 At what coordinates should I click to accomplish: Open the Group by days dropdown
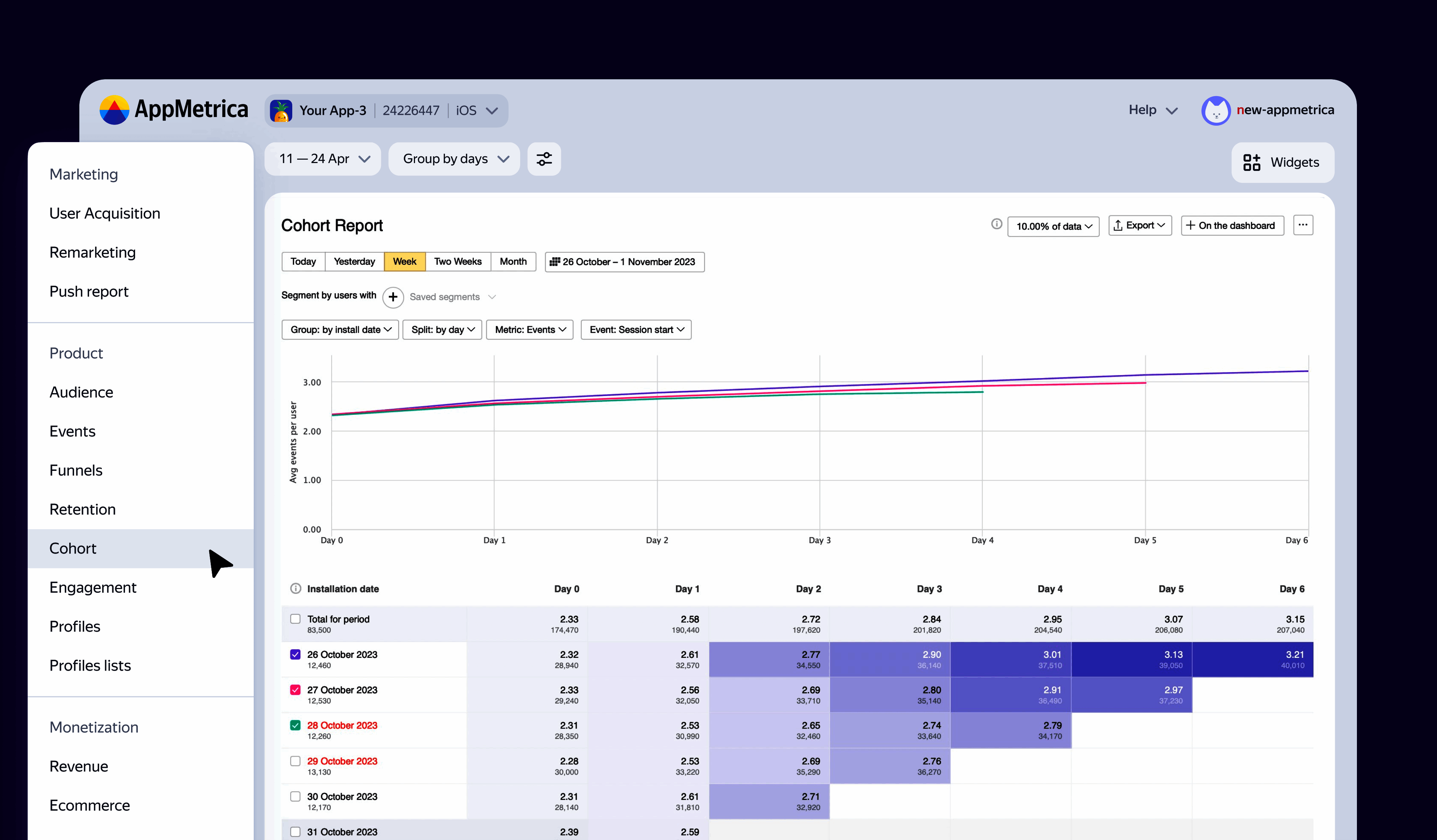pyautogui.click(x=453, y=159)
